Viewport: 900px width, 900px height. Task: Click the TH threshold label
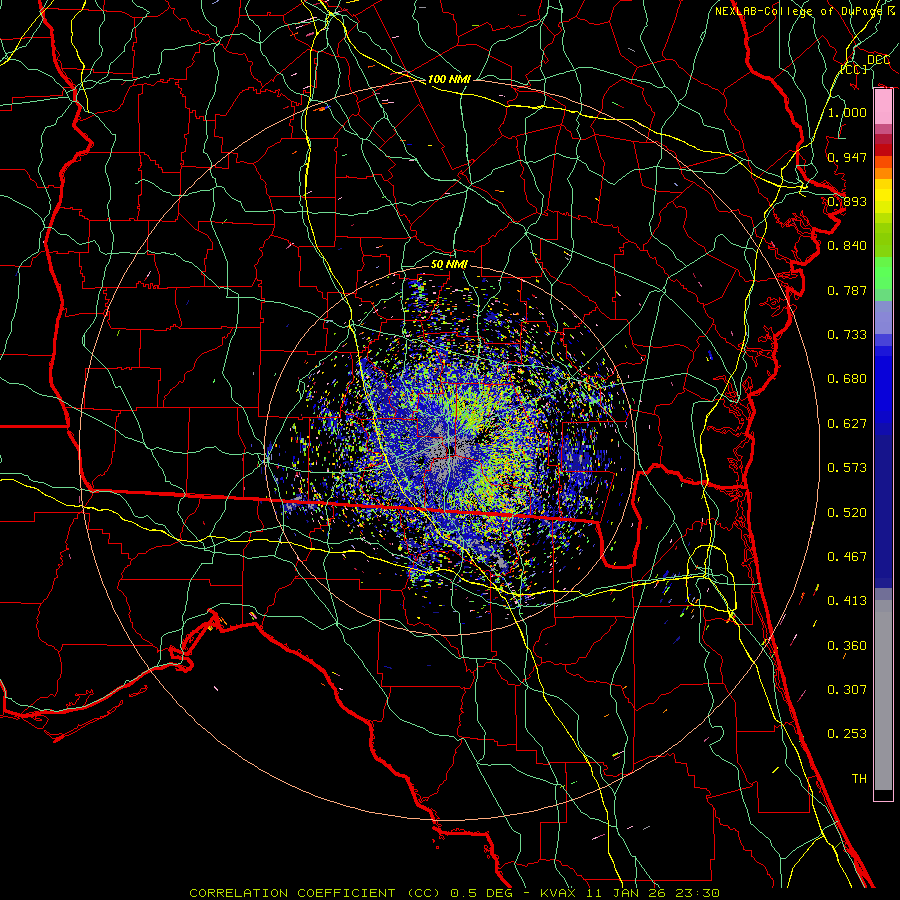859,778
